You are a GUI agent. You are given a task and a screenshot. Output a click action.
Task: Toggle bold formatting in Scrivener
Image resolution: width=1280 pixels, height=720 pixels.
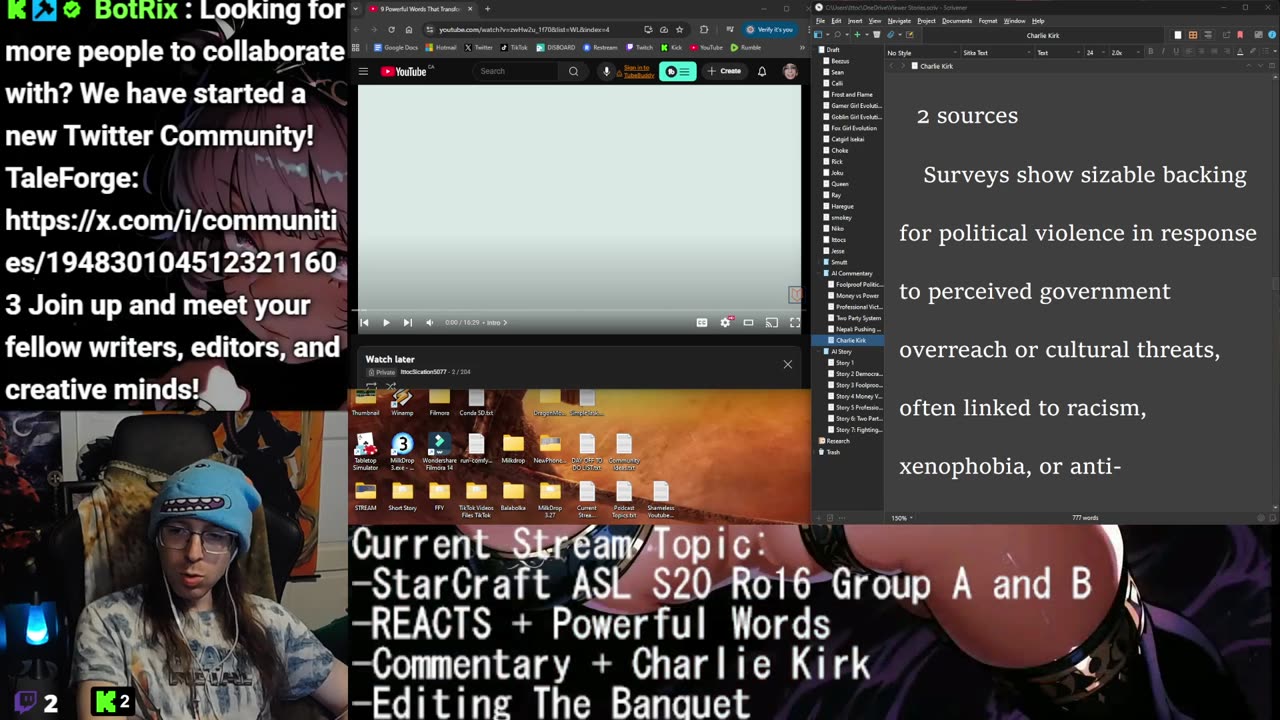point(1151,53)
